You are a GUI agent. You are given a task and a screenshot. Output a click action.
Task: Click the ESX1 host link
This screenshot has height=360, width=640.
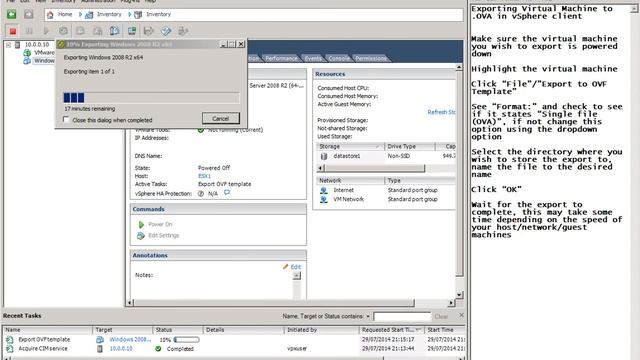tap(204, 176)
